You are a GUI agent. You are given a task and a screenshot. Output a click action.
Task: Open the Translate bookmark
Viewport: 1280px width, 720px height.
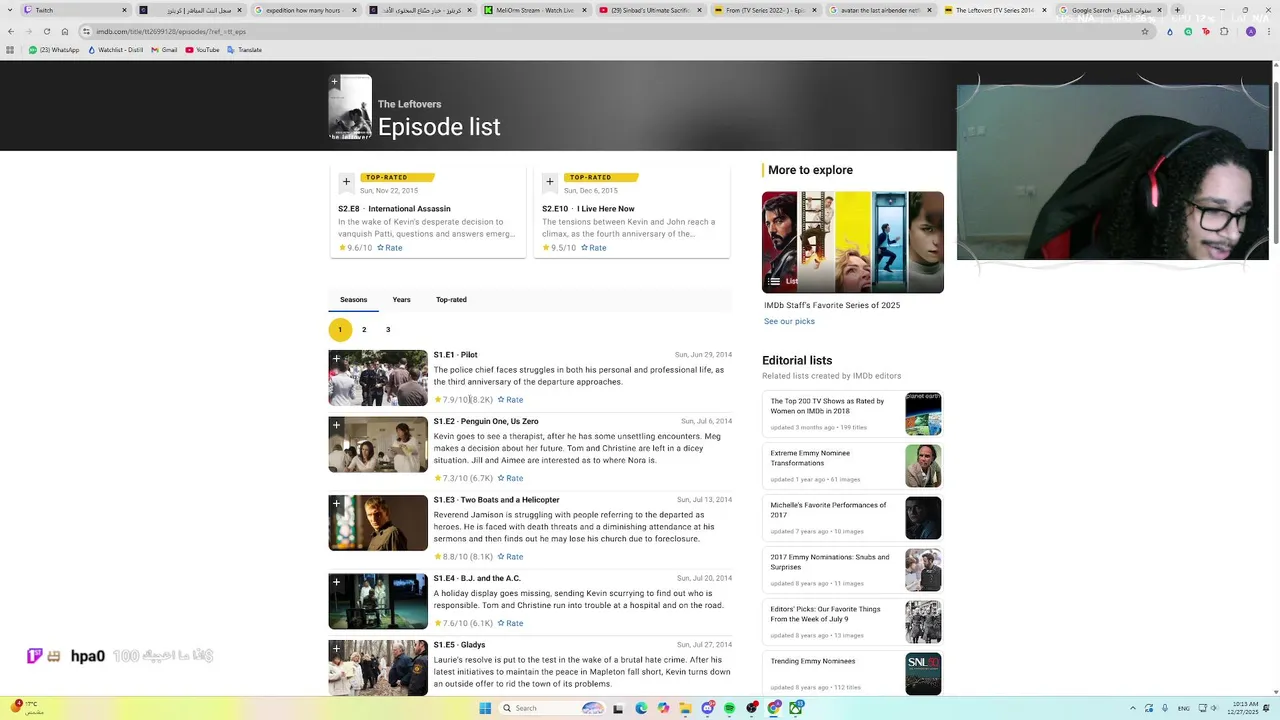point(244,50)
